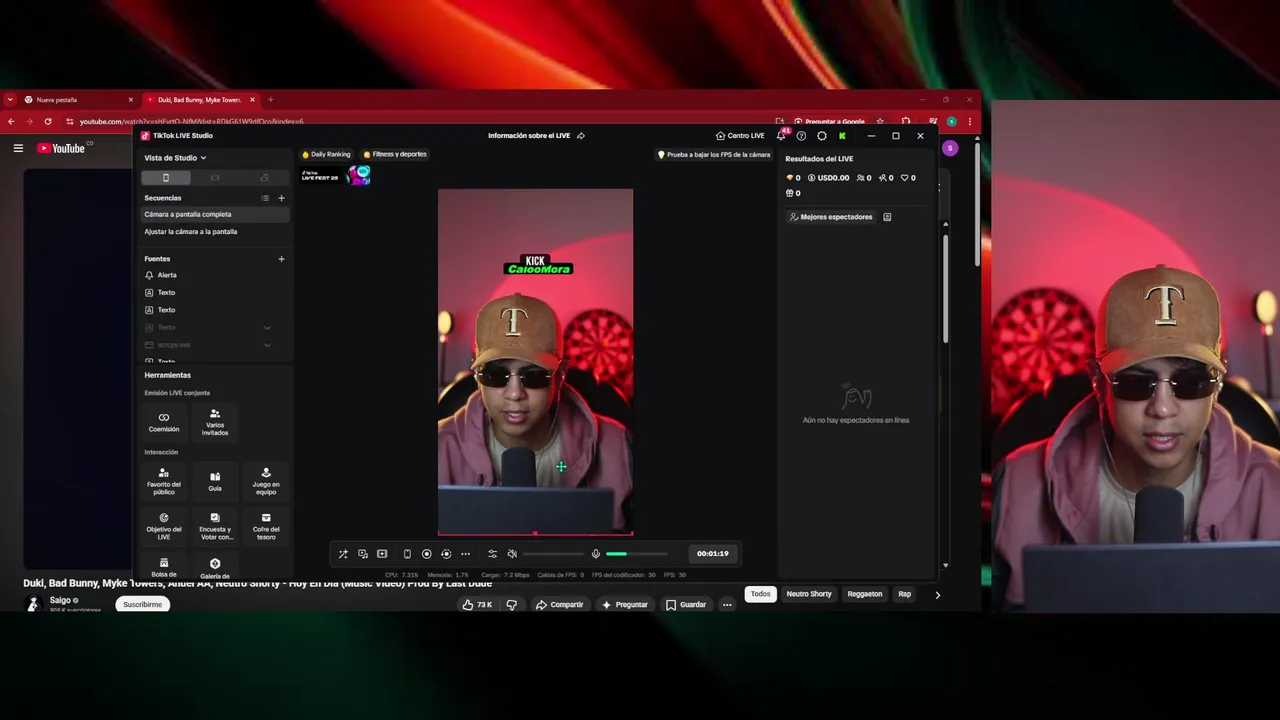Click the green Kick icon in title bar
Image resolution: width=1280 pixels, height=720 pixels.
coord(843,136)
